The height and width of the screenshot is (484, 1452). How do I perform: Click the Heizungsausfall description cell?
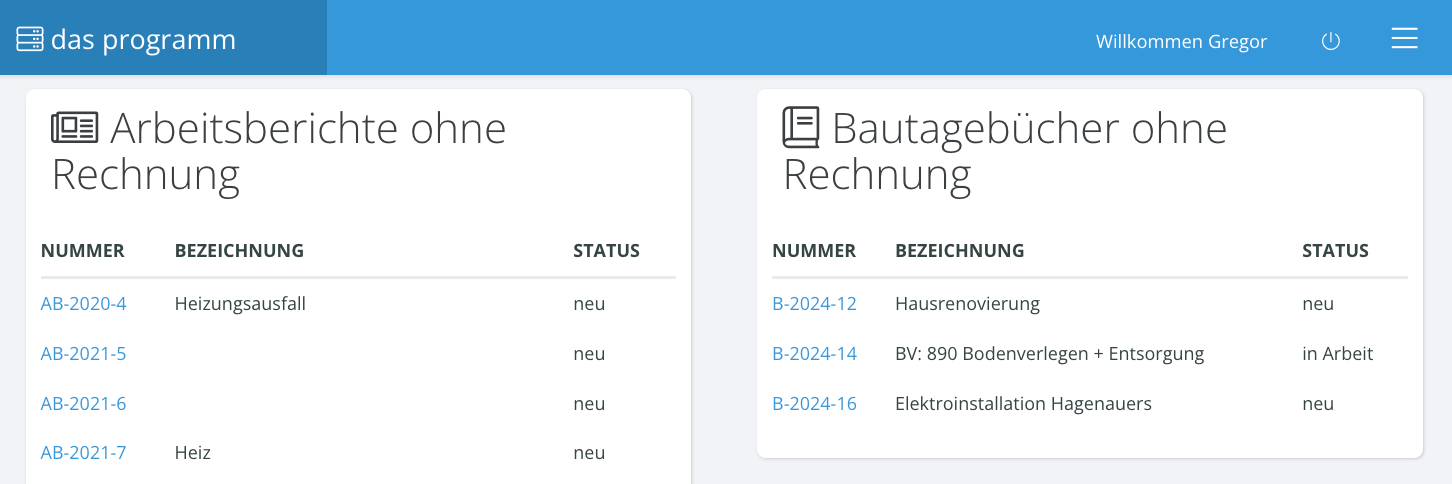240,303
